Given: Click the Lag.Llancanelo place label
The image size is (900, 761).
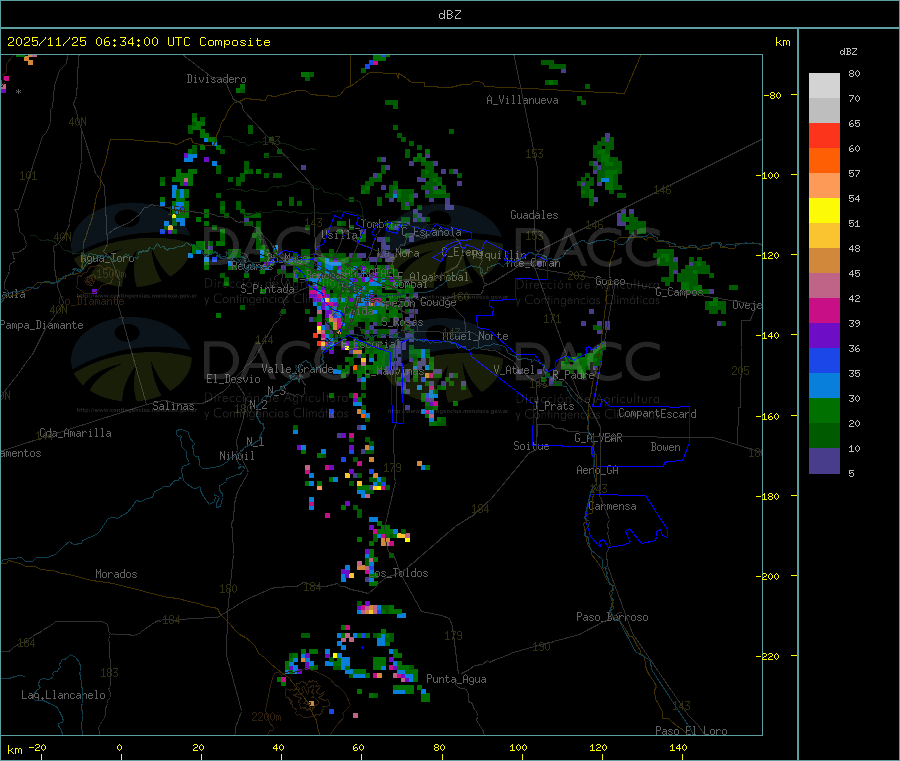Looking at the screenshot, I should [63, 695].
